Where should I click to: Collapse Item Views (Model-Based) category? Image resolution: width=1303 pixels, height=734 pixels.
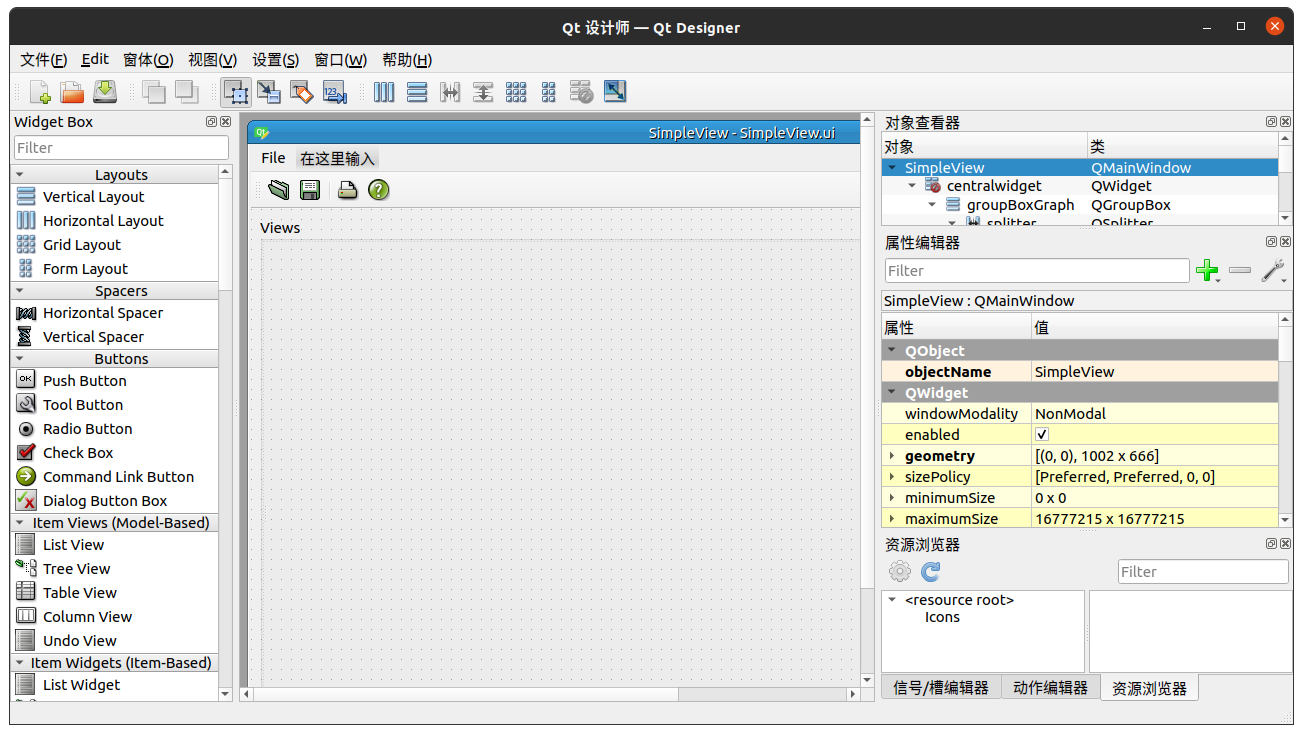pyautogui.click(x=20, y=522)
